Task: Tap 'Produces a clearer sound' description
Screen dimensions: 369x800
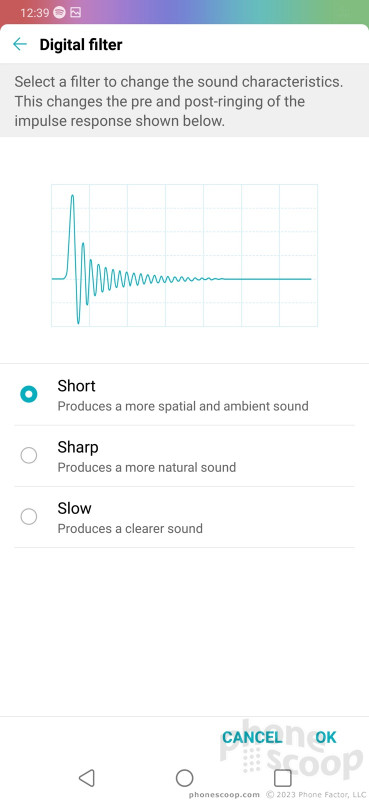Action: click(130, 529)
